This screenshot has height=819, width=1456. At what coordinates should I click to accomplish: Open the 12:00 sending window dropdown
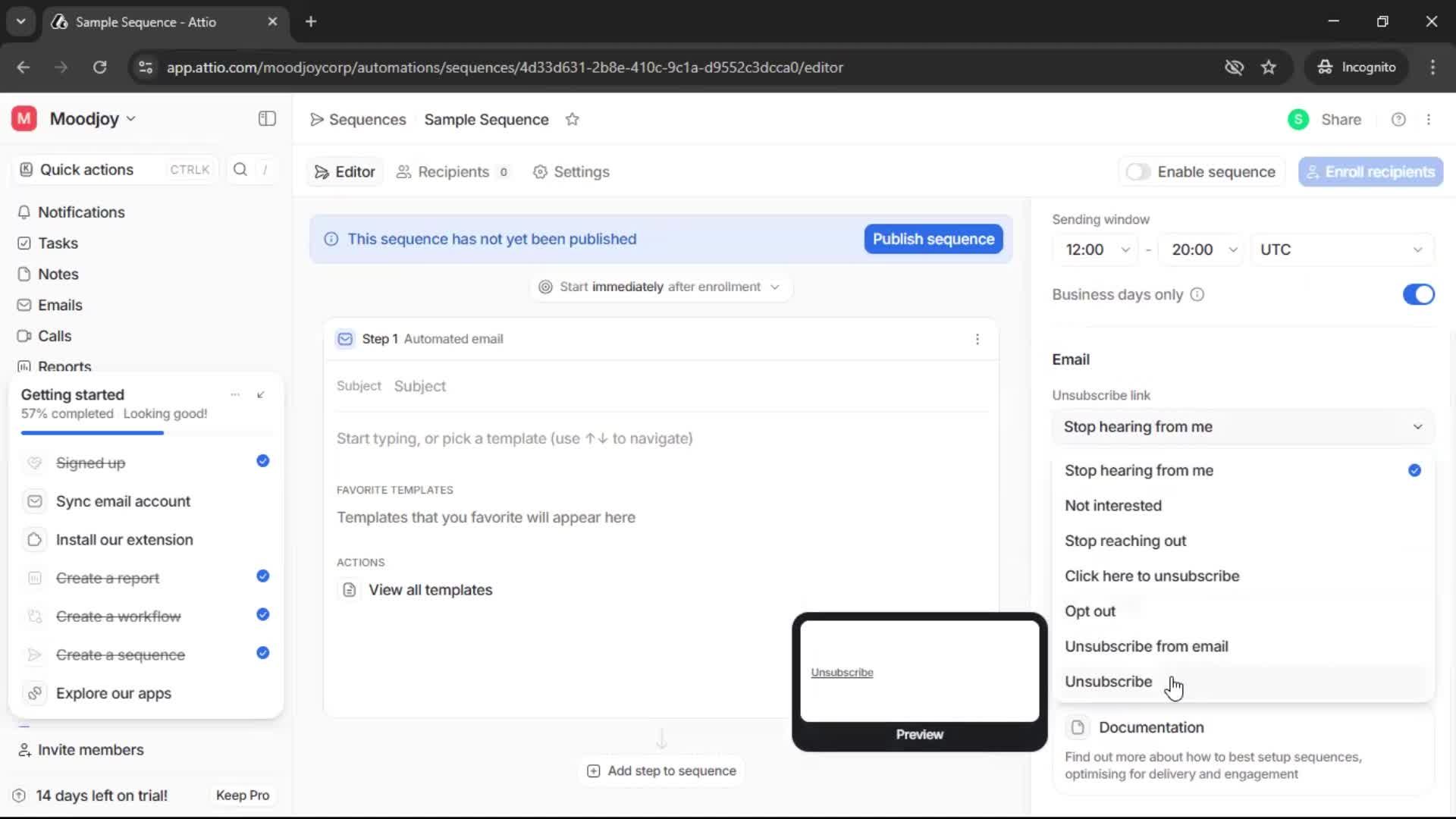(x=1097, y=249)
